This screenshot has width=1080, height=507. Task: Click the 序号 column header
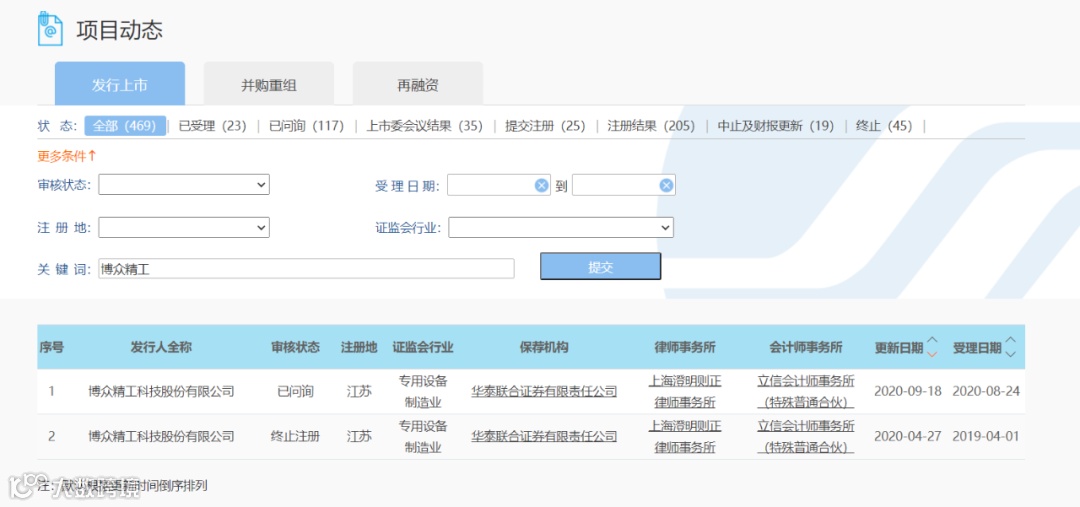click(52, 347)
